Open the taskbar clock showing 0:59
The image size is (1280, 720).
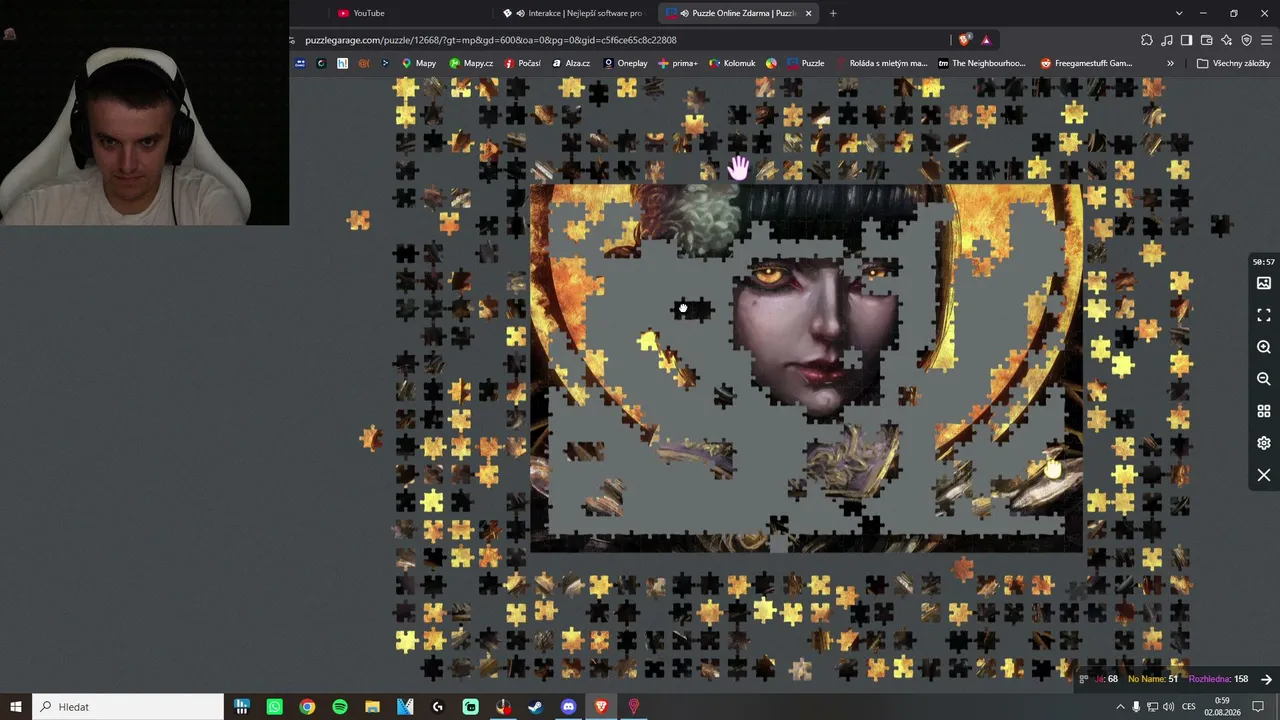click(1222, 707)
